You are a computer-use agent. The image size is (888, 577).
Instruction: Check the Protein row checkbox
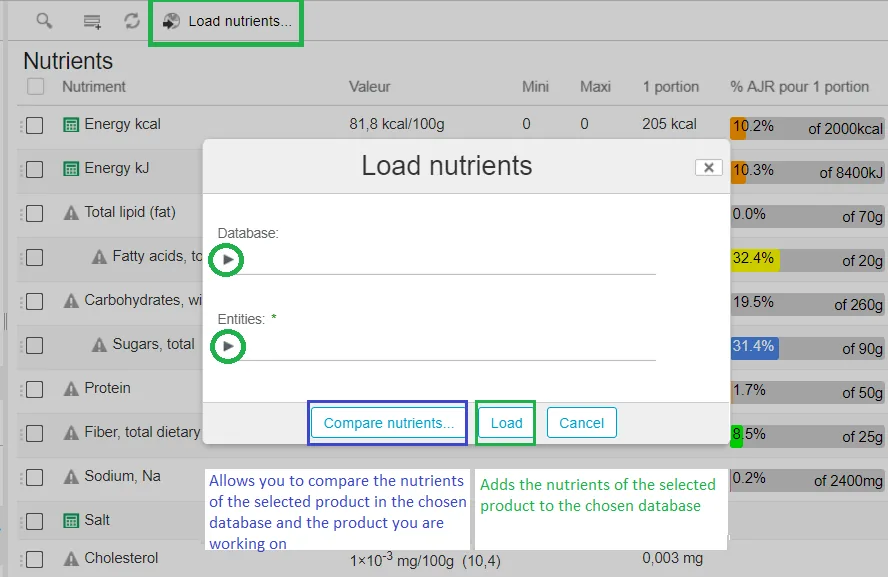tap(35, 390)
